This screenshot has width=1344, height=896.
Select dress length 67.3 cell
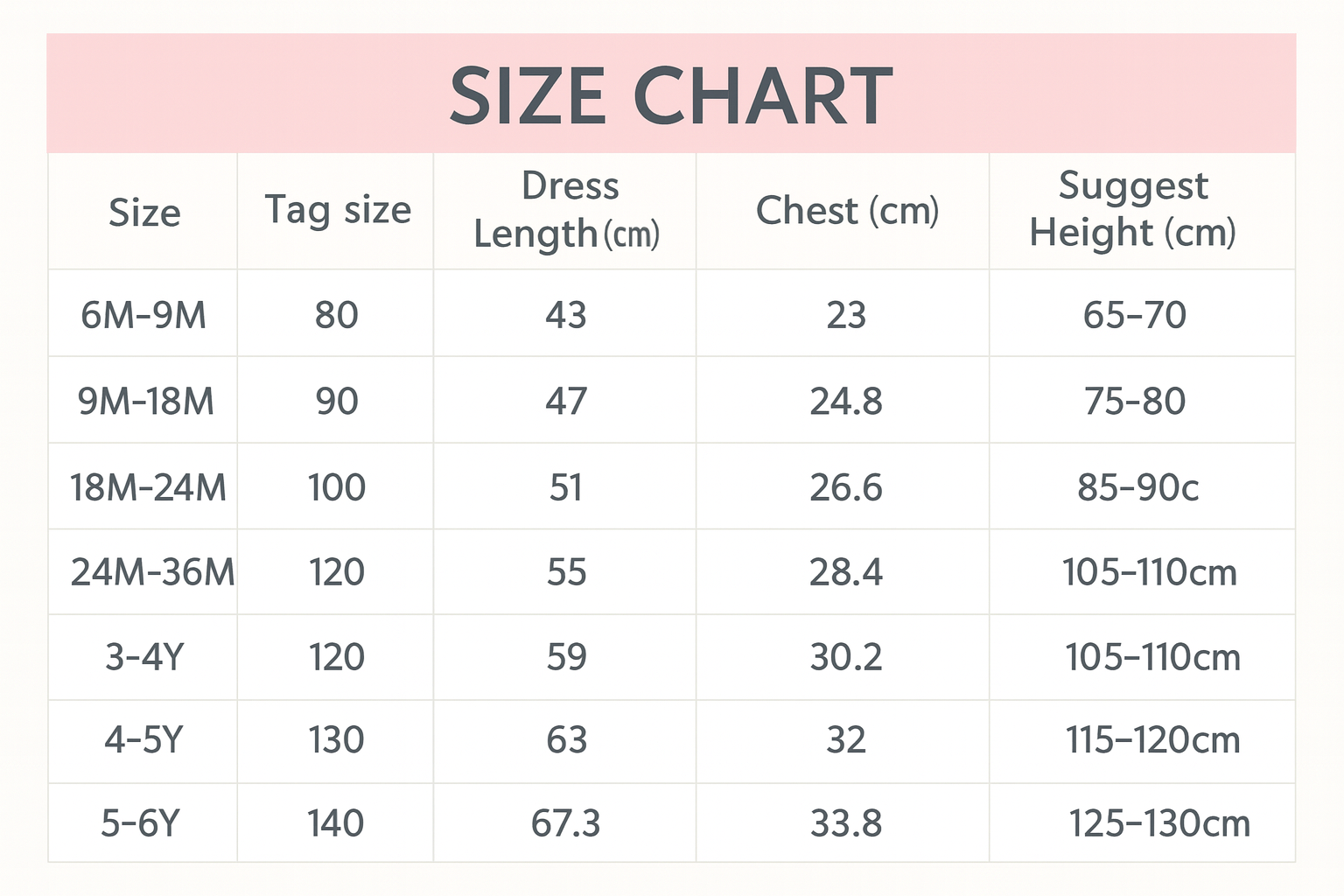click(x=566, y=823)
